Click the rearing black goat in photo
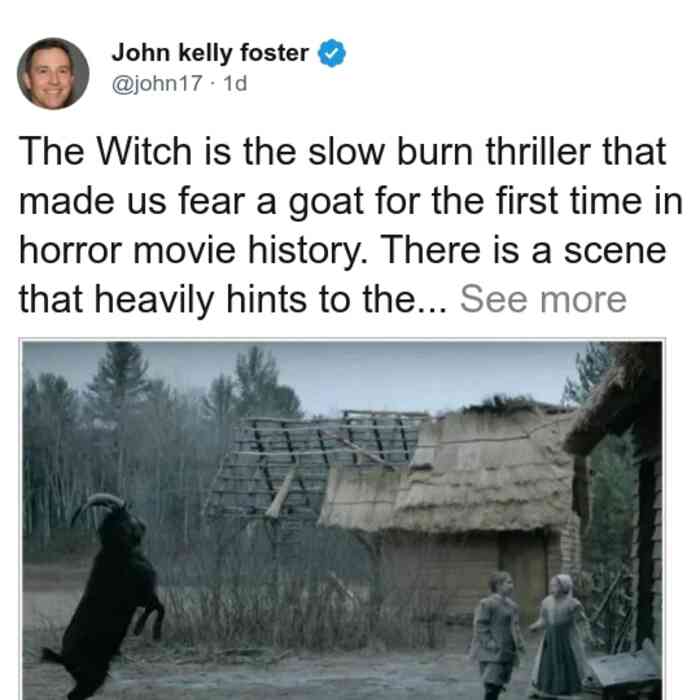Viewport: 700px width, 700px height. pyautogui.click(x=106, y=597)
